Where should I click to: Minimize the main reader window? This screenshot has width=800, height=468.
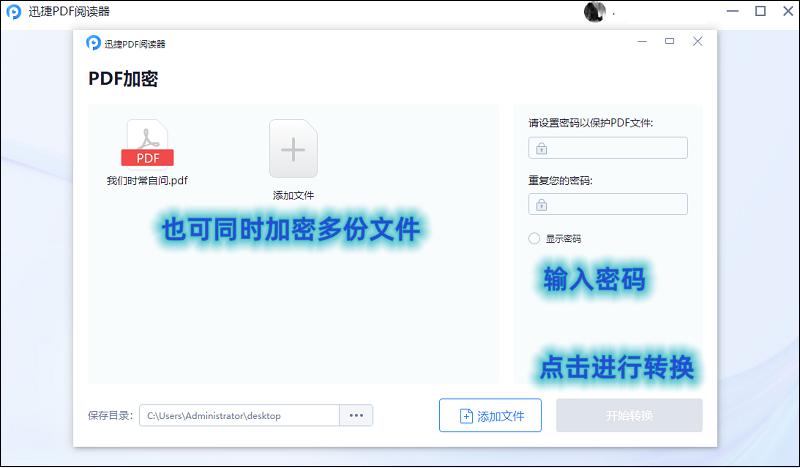click(733, 11)
